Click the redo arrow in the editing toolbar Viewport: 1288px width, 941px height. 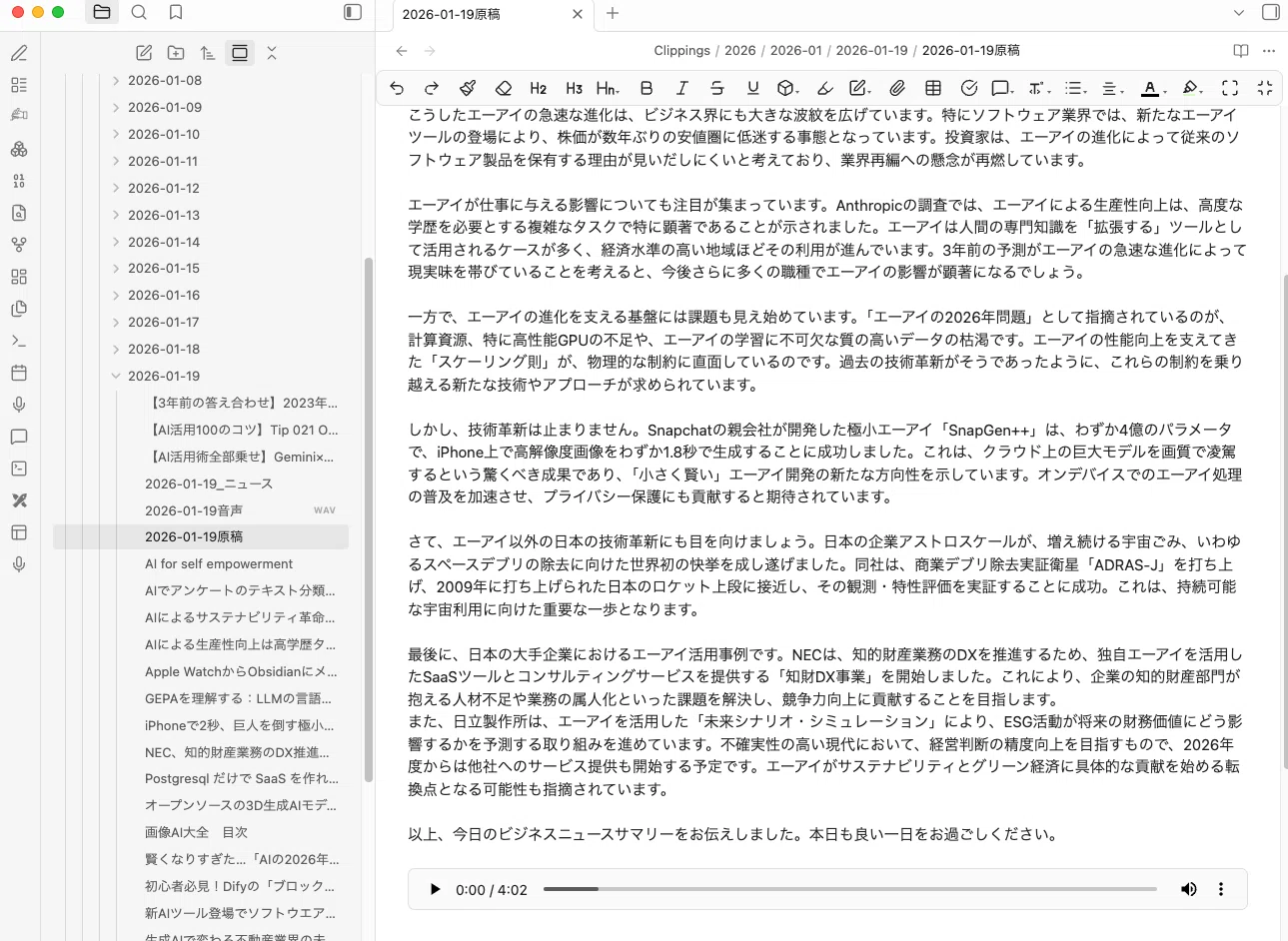[x=432, y=88]
